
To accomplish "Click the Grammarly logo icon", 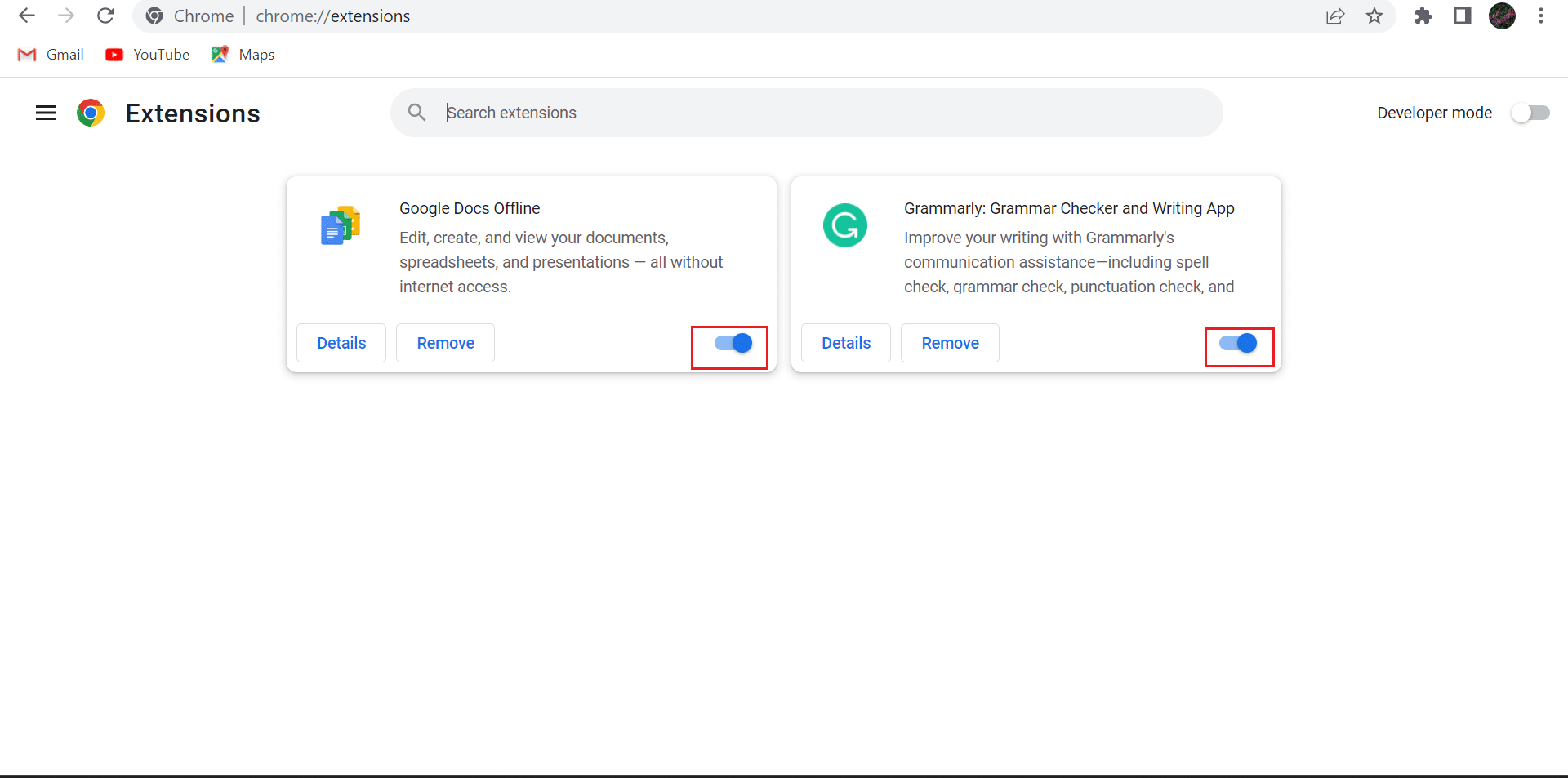I will click(x=845, y=225).
